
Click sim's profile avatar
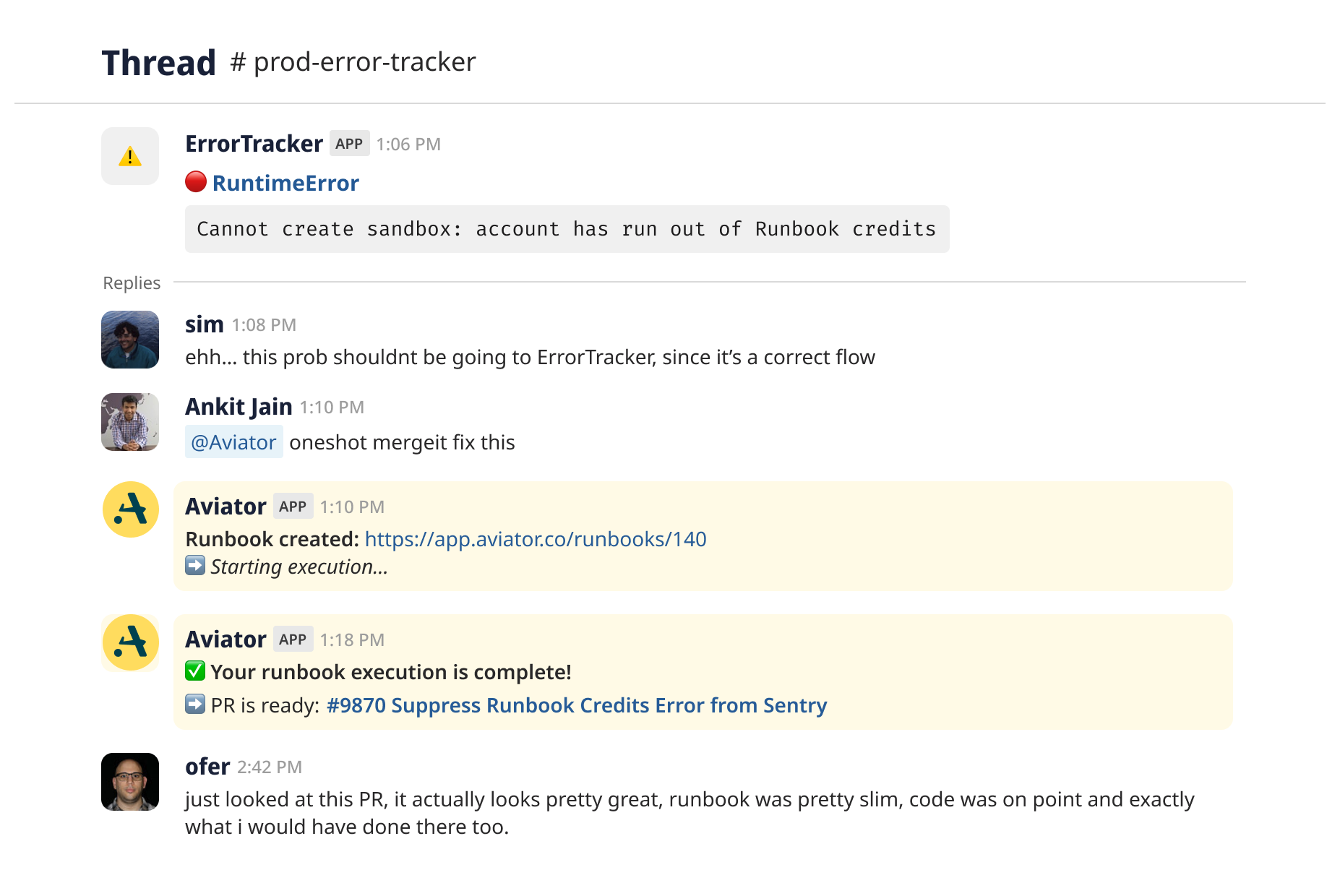129,340
